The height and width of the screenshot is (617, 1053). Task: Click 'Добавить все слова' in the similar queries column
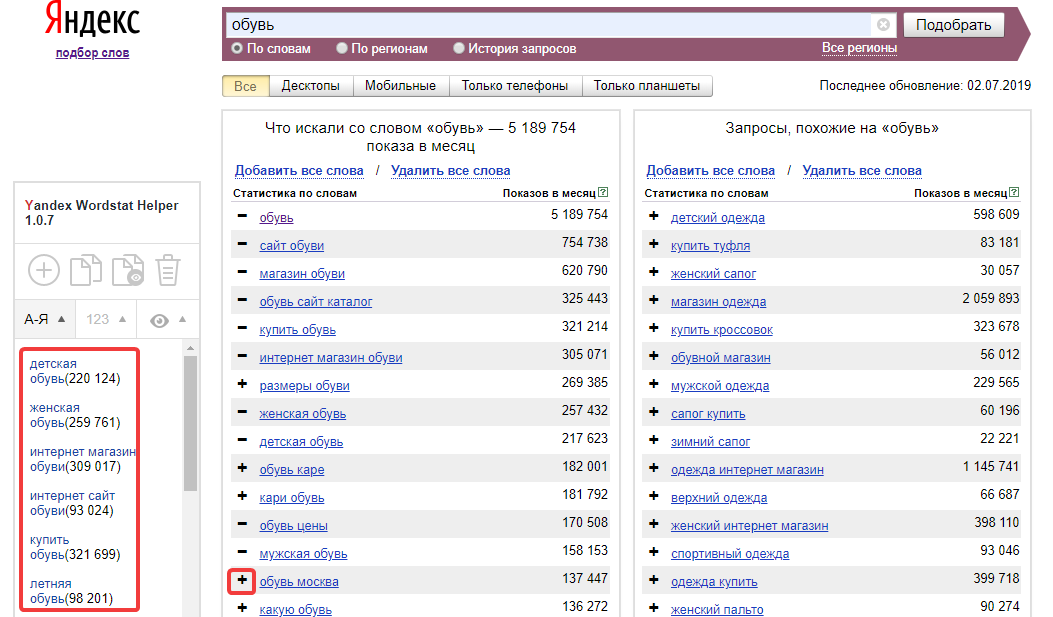coord(711,171)
